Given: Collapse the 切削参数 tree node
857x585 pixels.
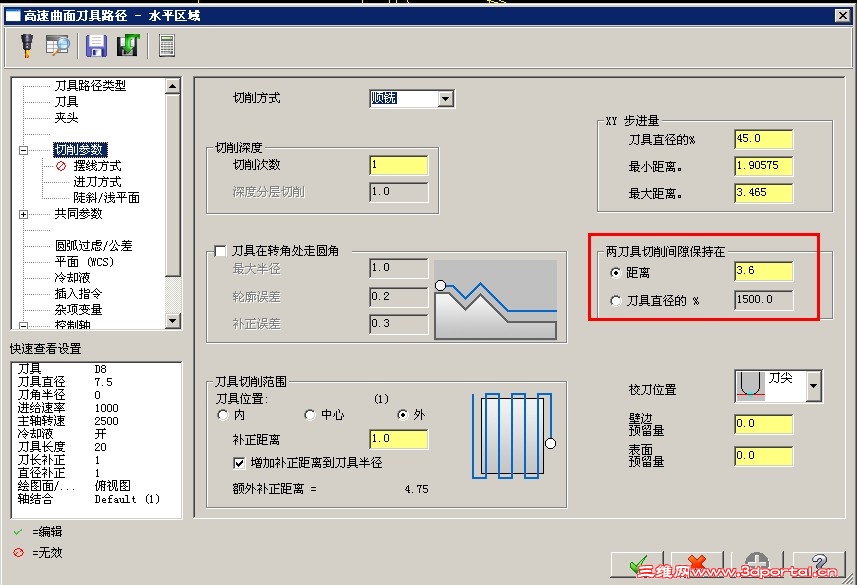Looking at the screenshot, I should (24, 150).
